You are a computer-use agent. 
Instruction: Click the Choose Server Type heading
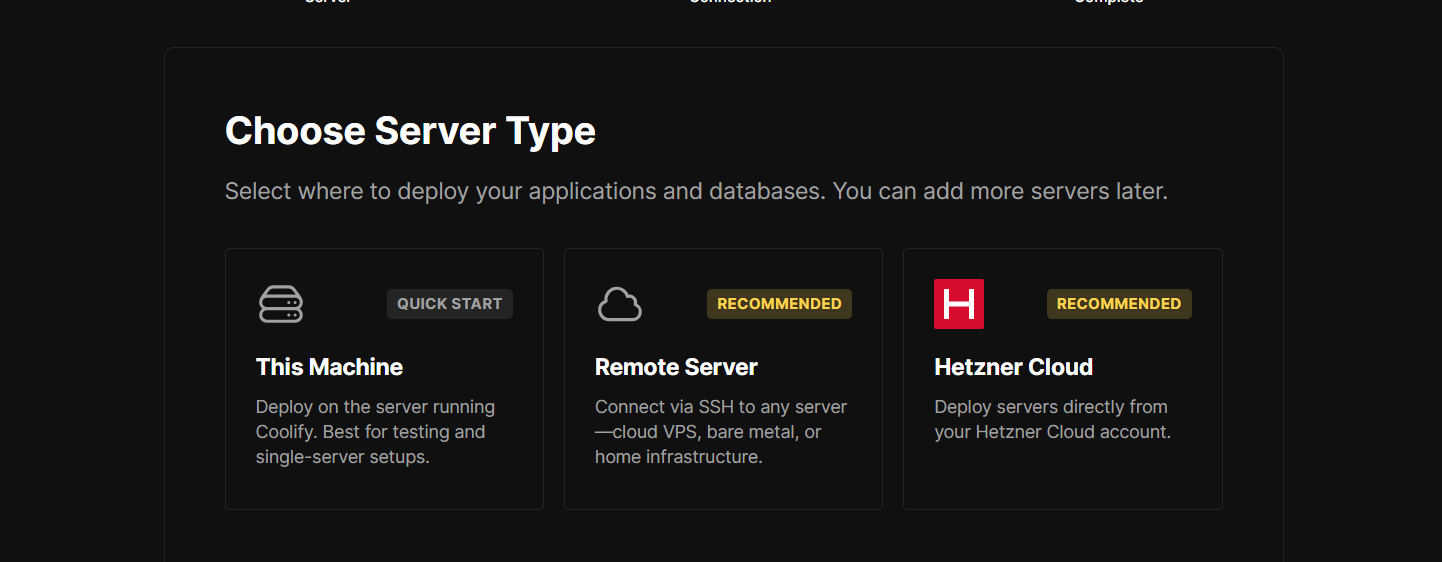(410, 131)
